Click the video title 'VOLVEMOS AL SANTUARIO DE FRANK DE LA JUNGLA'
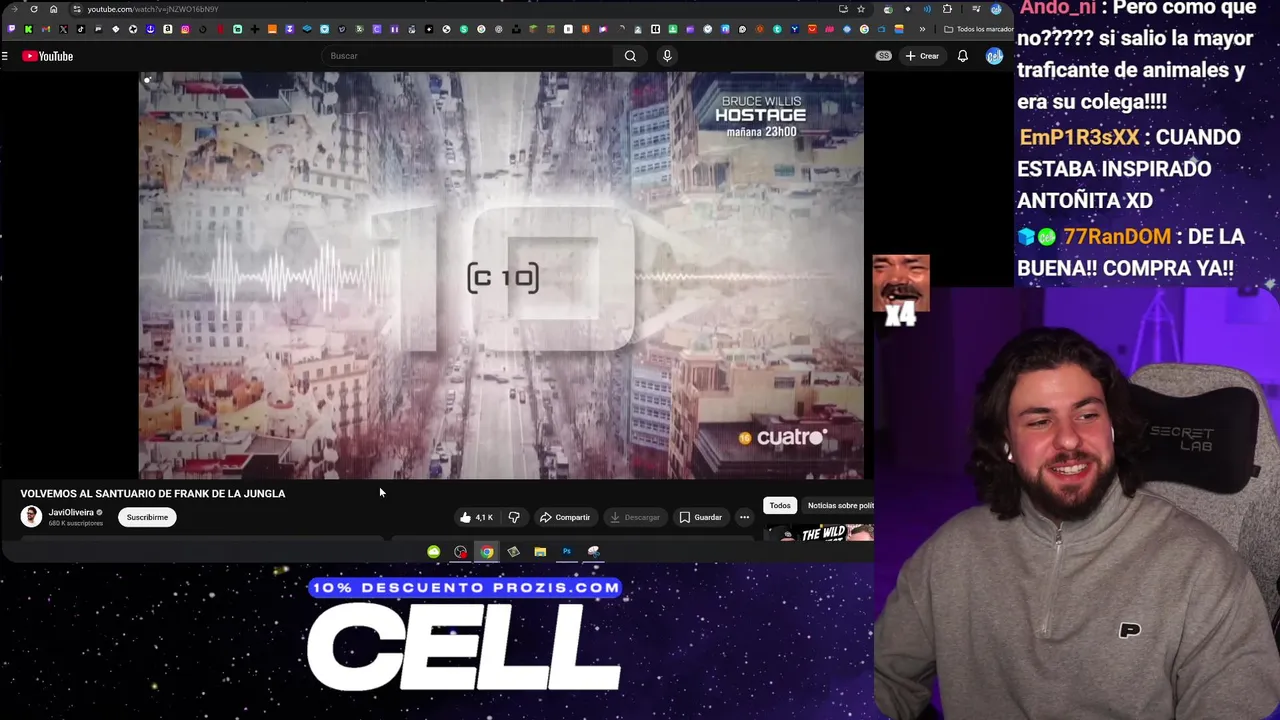1280x720 pixels. click(x=153, y=493)
